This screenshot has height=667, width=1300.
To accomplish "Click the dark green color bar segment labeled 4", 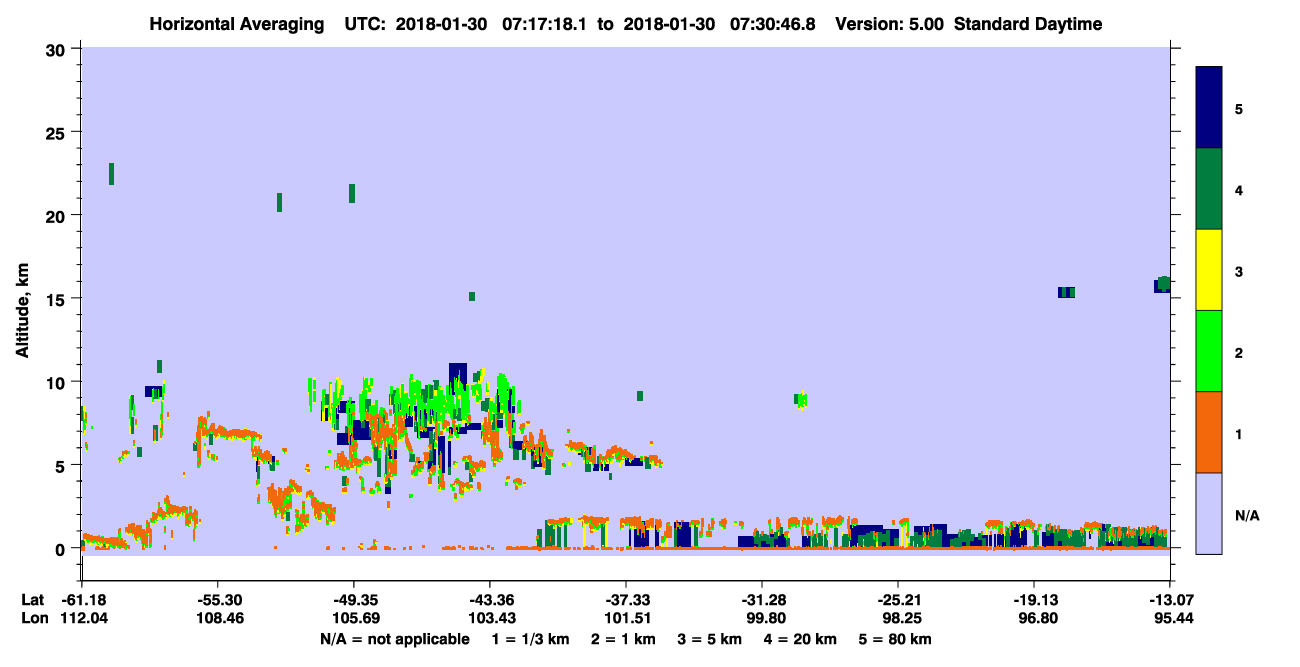I will (x=1209, y=189).
